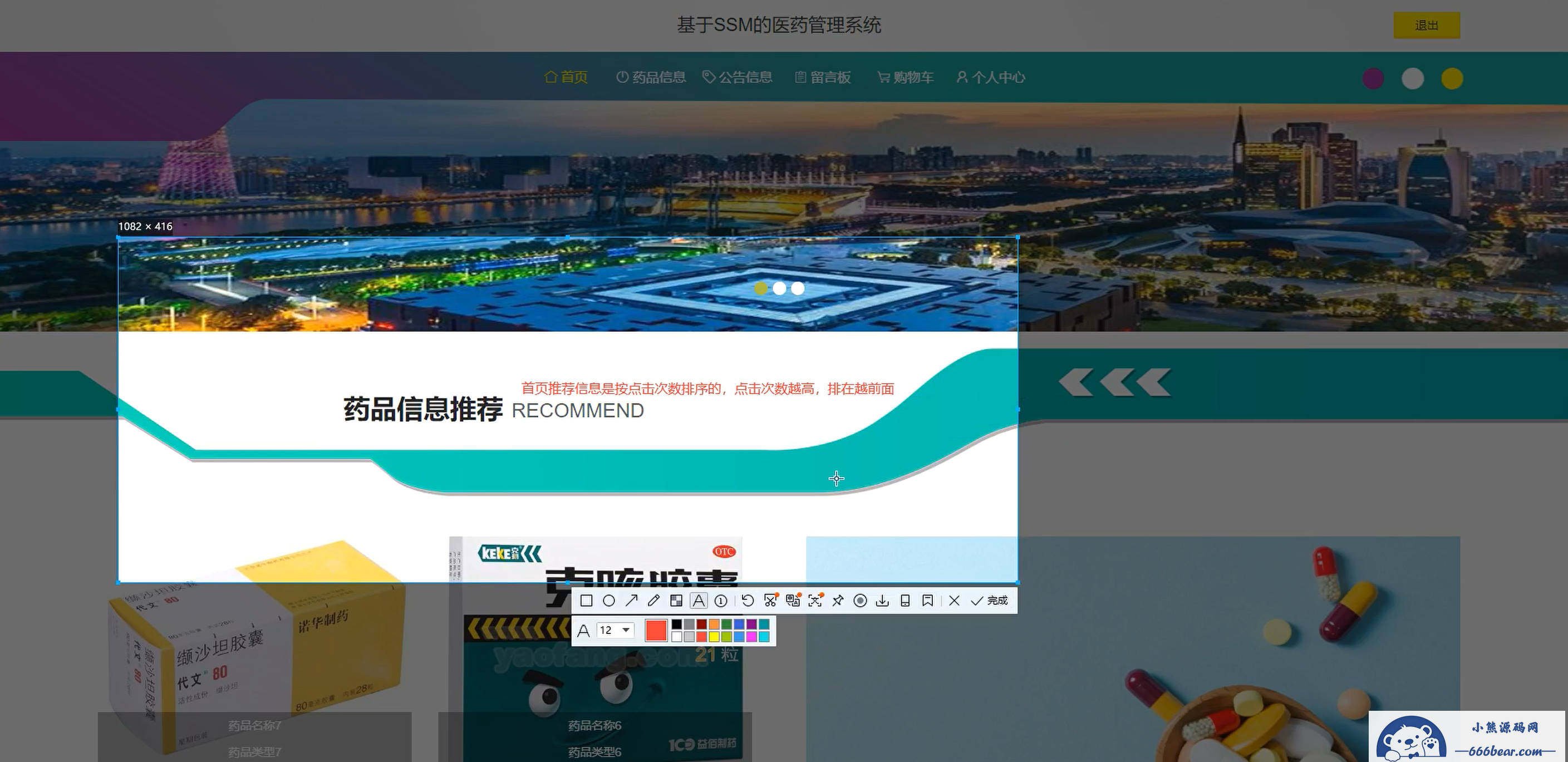
Task: Select third carousel indicator dot
Action: pyautogui.click(x=798, y=288)
